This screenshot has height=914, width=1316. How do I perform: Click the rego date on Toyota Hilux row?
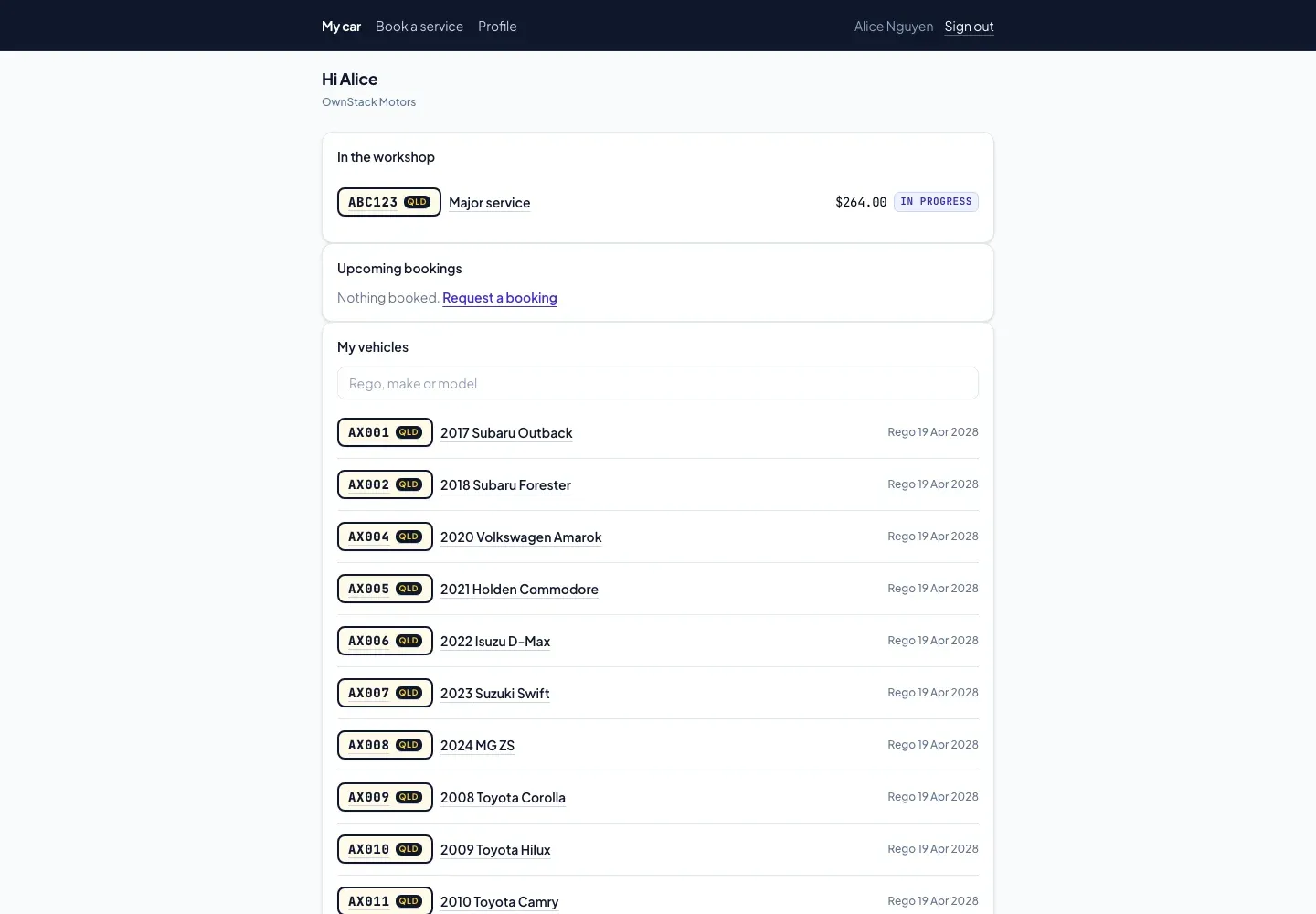pos(933,848)
